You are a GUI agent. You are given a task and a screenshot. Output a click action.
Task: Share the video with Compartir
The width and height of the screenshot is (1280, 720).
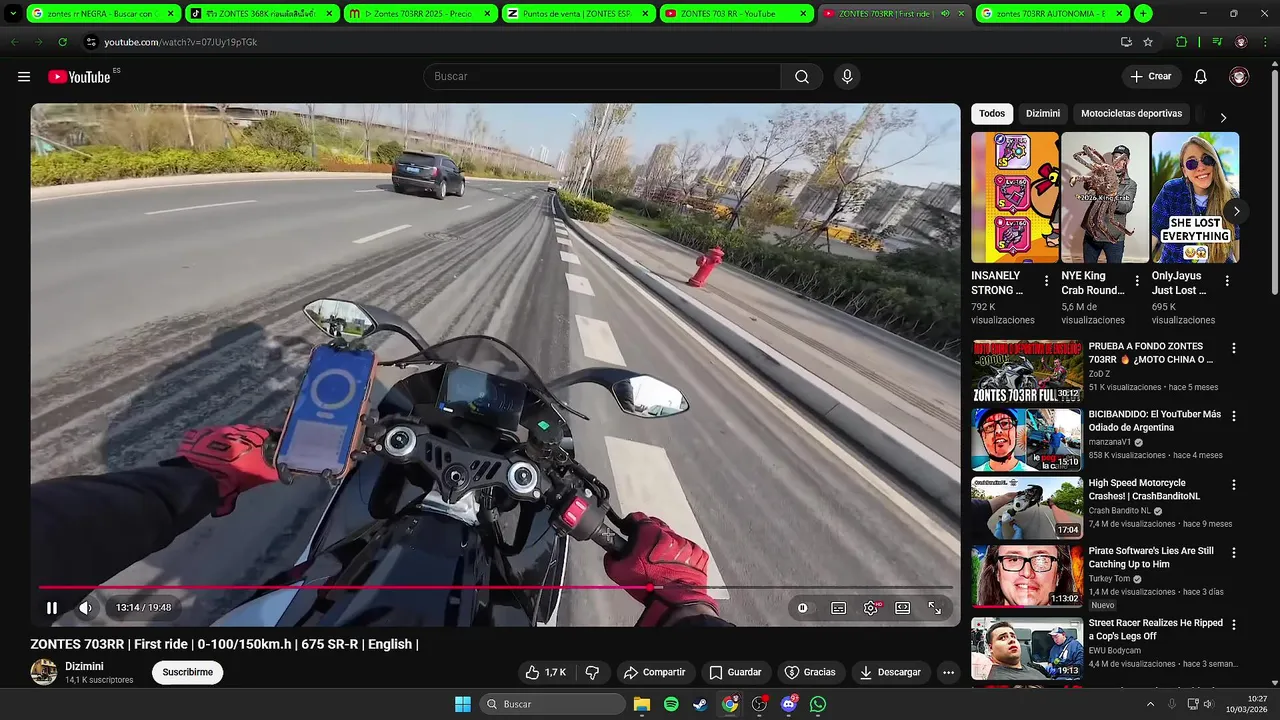[654, 672]
